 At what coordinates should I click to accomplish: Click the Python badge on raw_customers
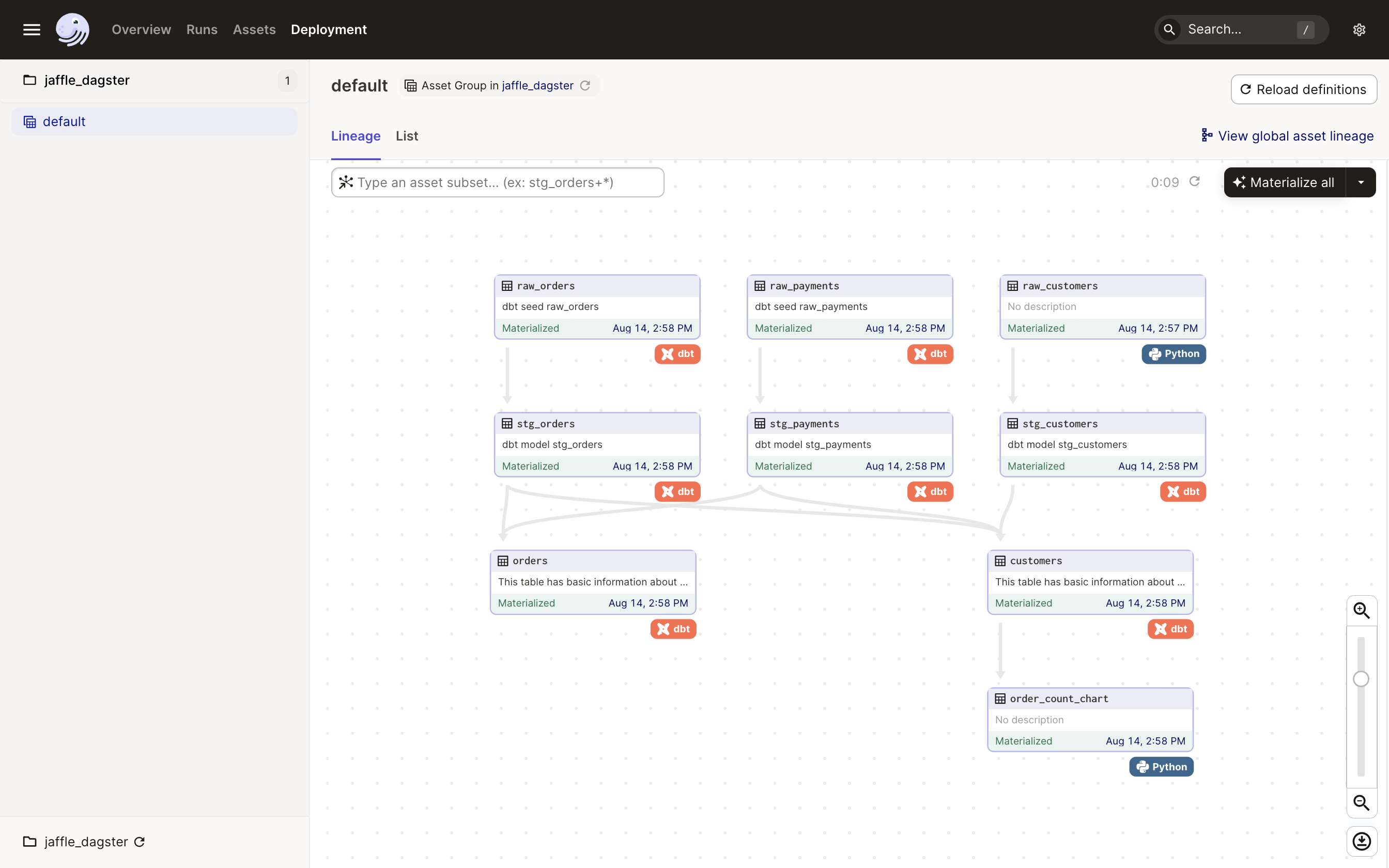[x=1173, y=354]
